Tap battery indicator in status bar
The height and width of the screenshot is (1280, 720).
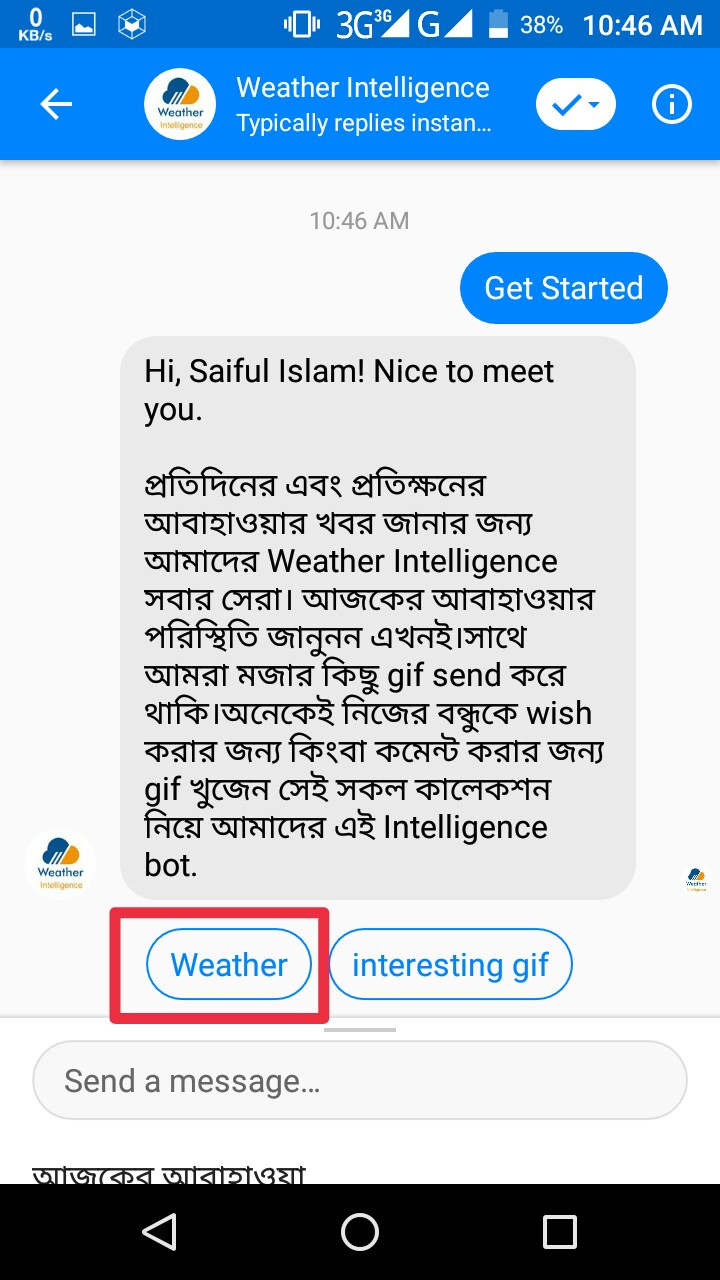500,25
